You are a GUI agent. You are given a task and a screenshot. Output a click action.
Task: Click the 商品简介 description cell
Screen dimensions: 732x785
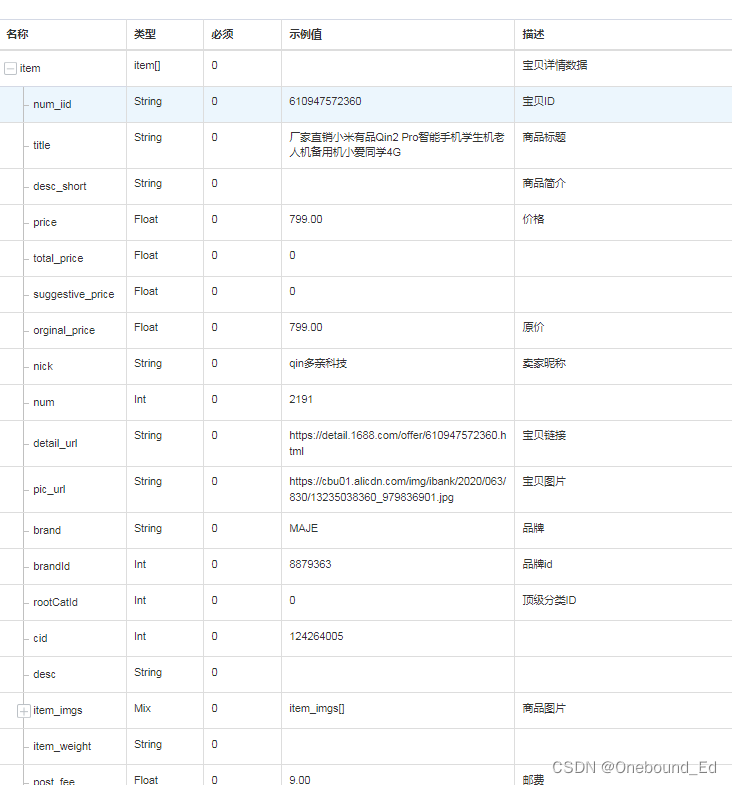(x=544, y=183)
